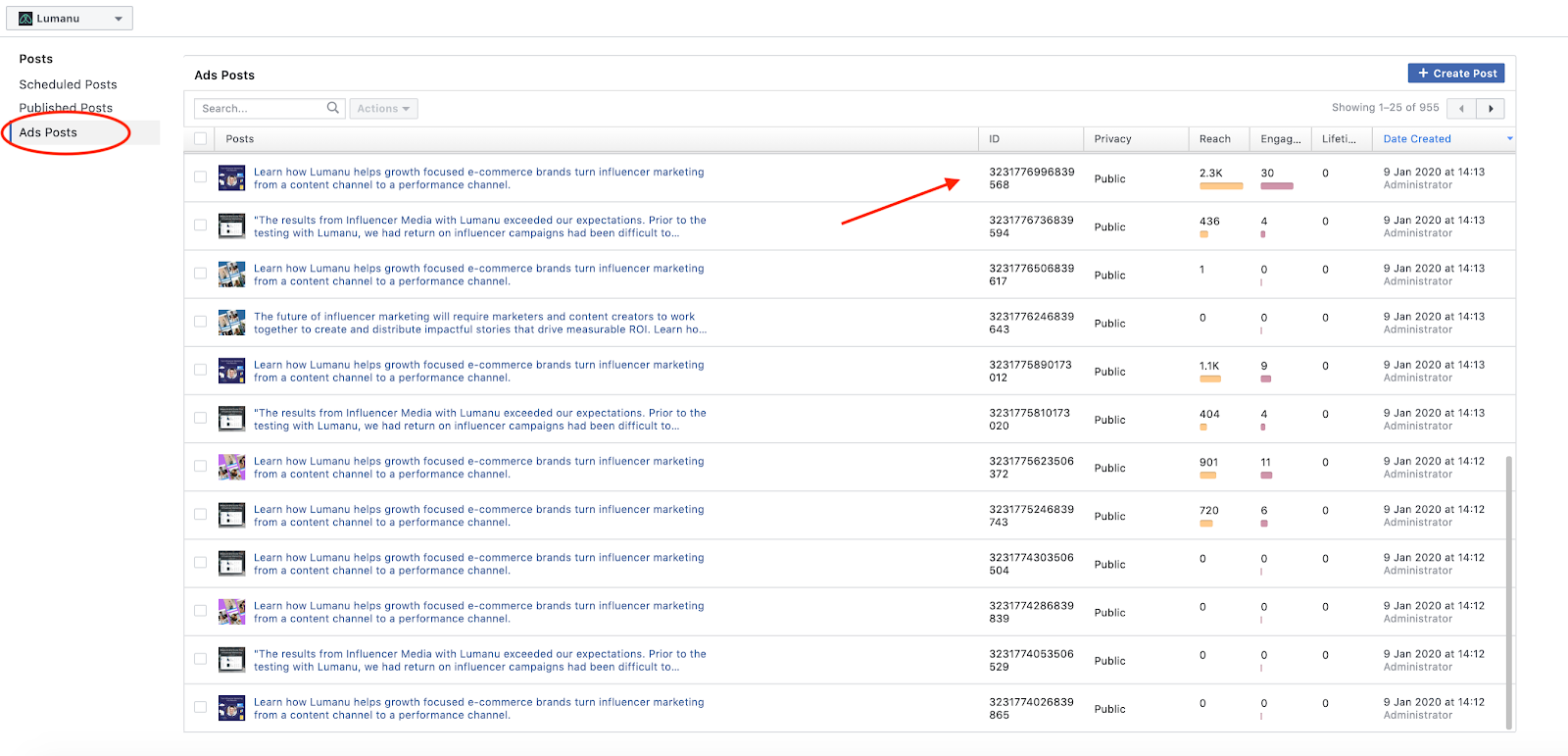Check the box for post 3231774303506504
The image size is (1568, 756).
[x=200, y=563]
